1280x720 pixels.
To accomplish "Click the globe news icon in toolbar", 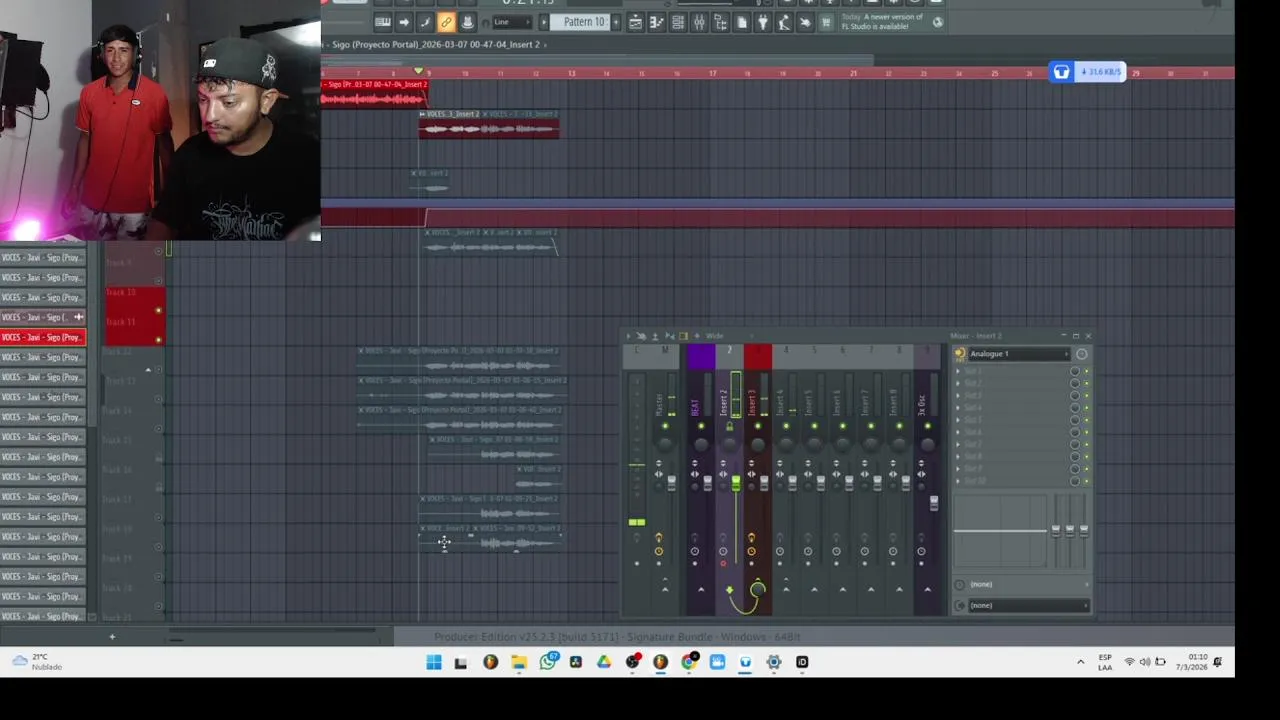I will 937,22.
